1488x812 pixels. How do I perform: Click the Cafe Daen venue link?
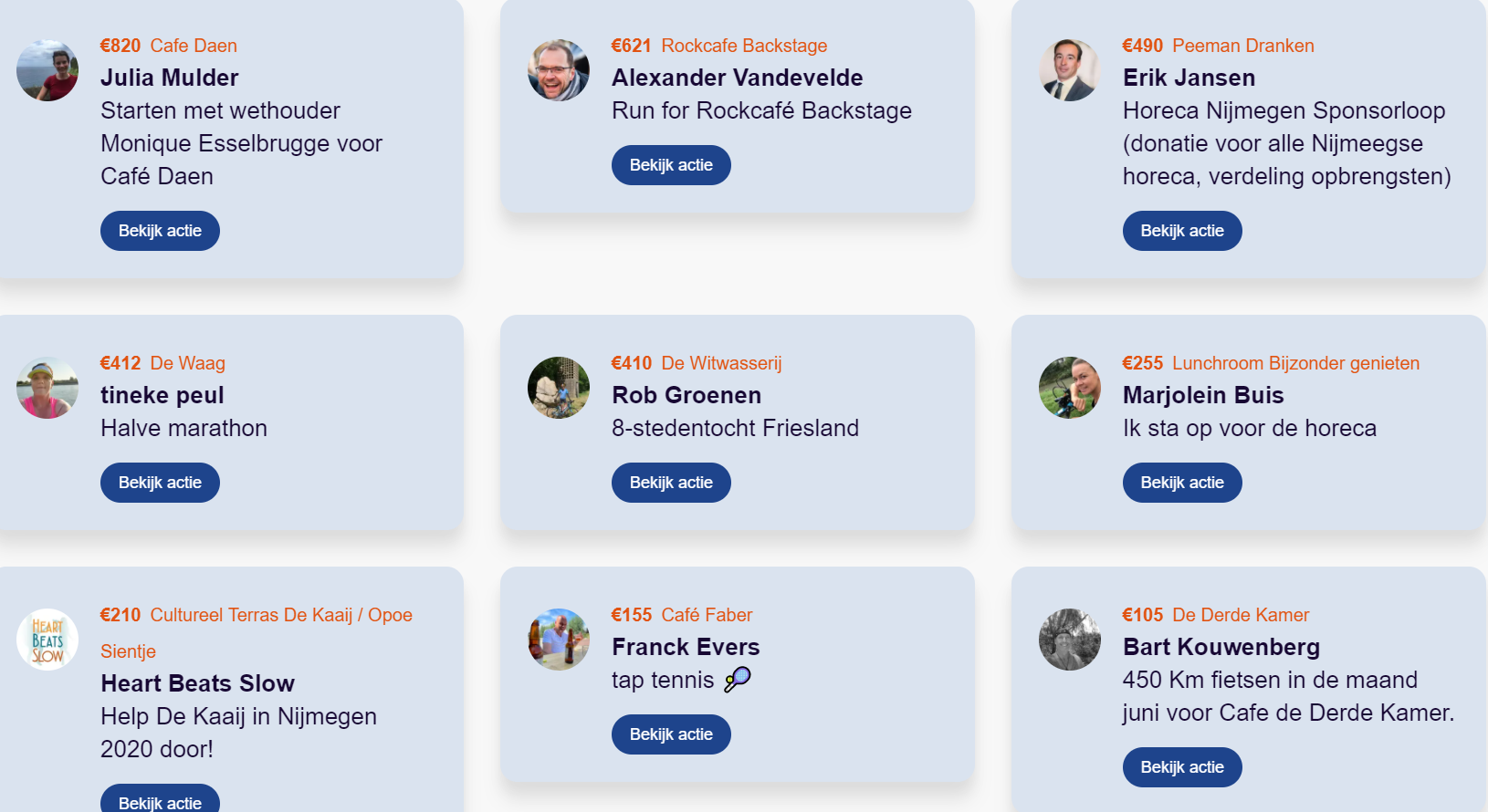point(194,46)
